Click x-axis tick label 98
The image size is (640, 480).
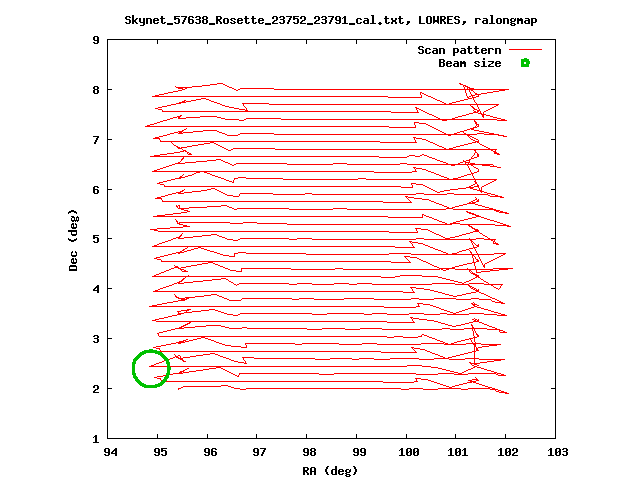[x=309, y=452]
